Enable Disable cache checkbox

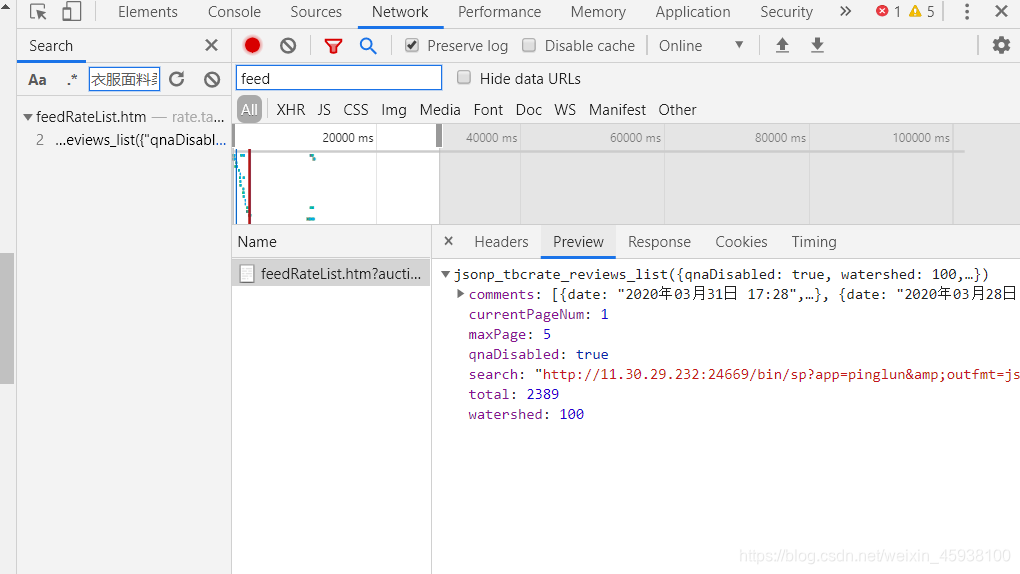click(x=529, y=45)
